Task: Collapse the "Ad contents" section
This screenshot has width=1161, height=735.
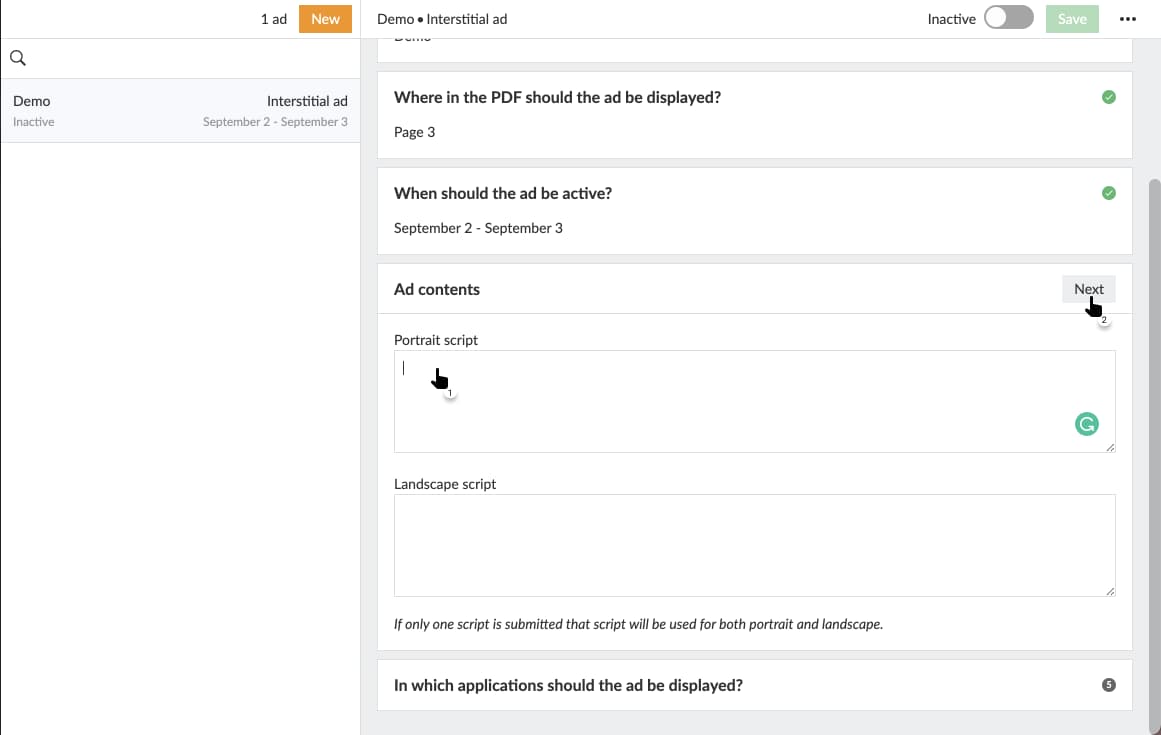Action: point(437,289)
